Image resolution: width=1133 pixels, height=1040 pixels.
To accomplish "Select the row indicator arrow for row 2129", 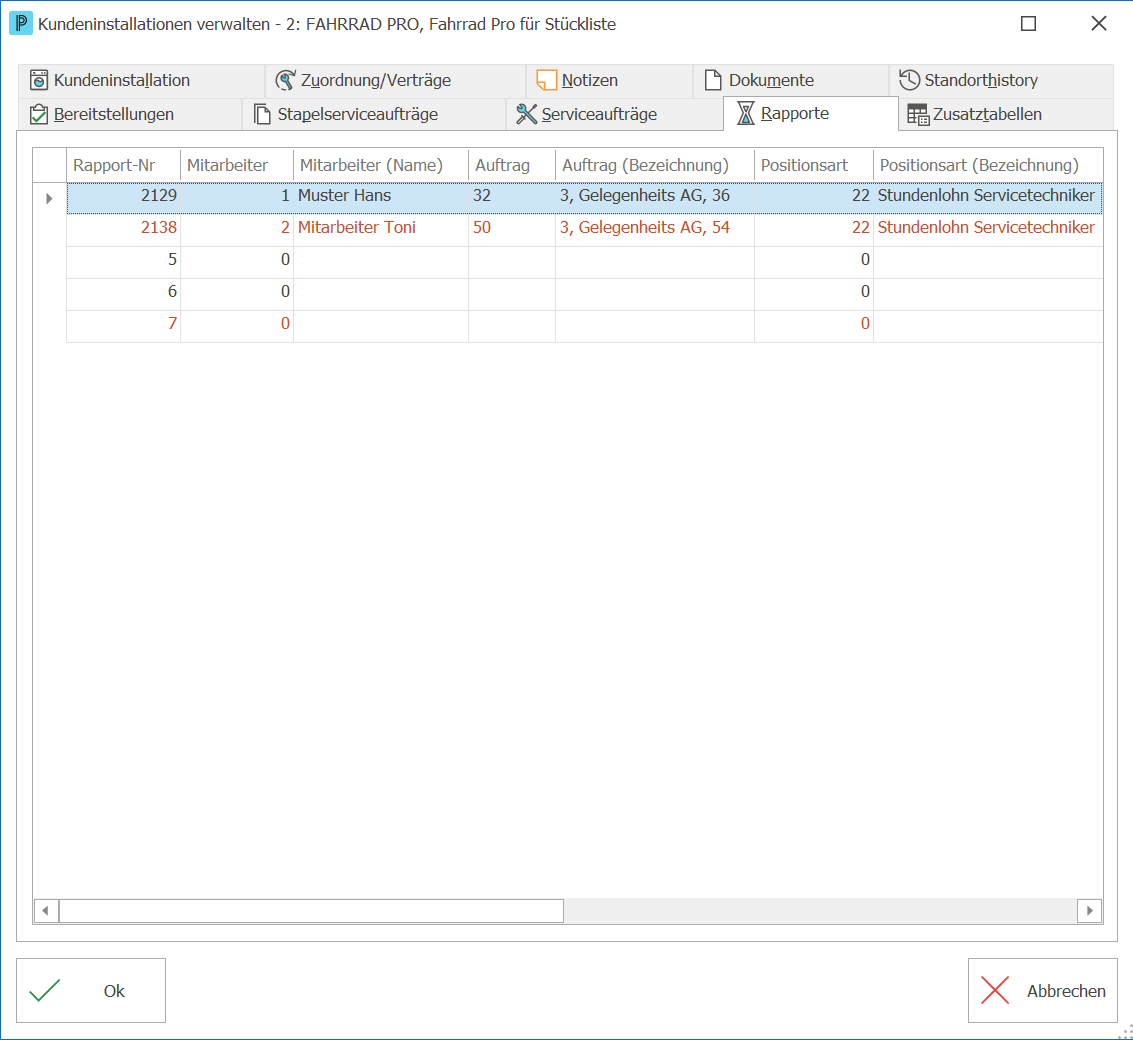I will [x=49, y=198].
